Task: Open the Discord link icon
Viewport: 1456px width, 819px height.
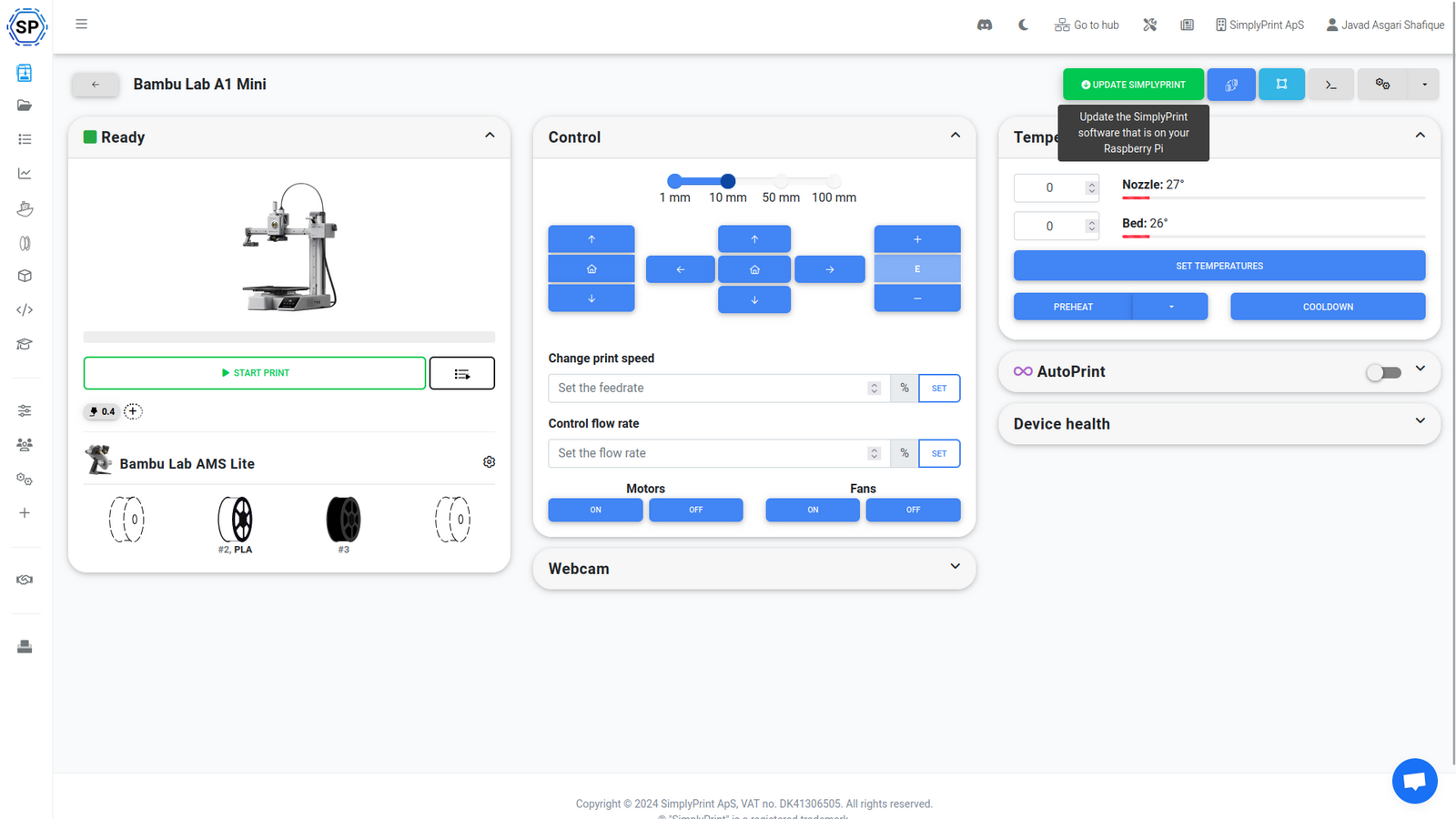Action: pyautogui.click(x=985, y=25)
